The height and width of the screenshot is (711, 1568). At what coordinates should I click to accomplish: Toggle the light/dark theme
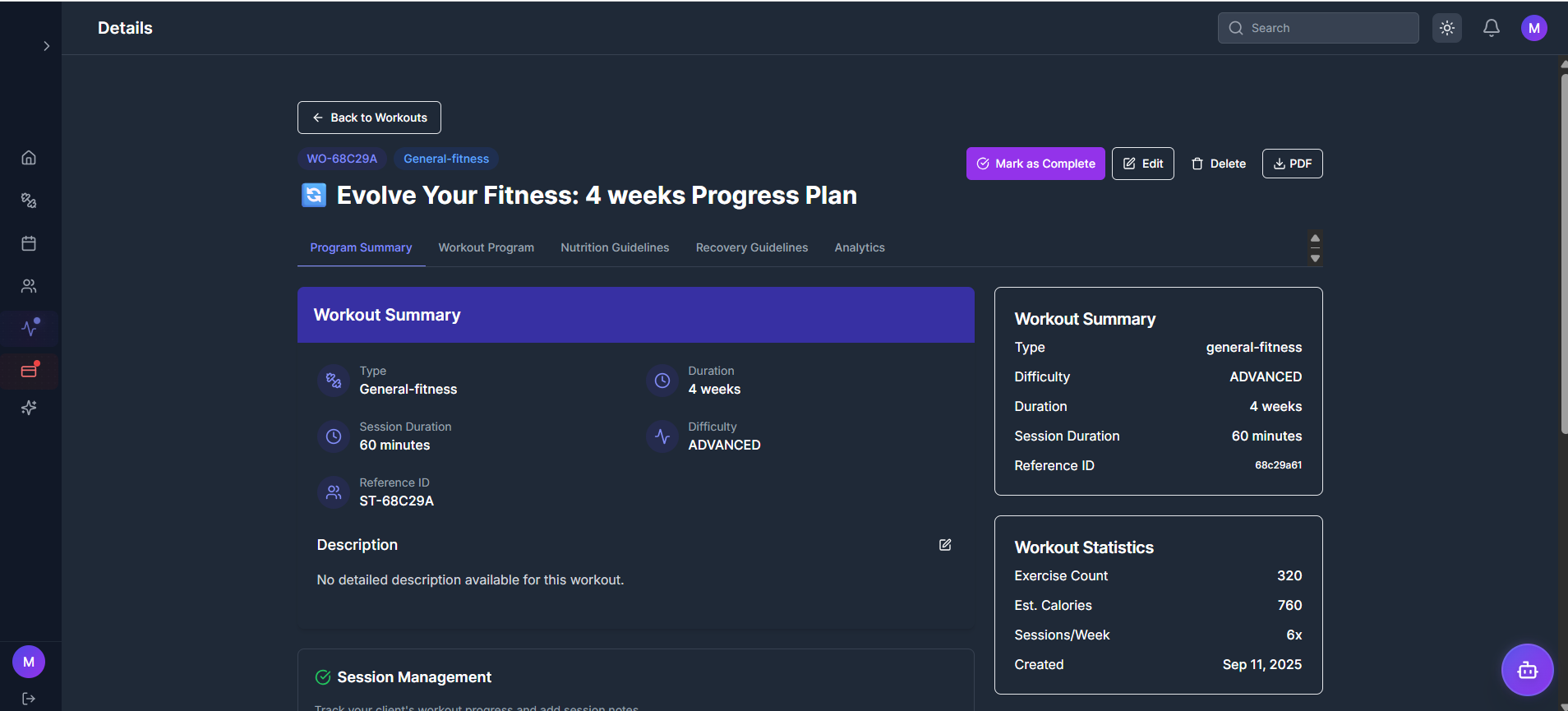1447,28
